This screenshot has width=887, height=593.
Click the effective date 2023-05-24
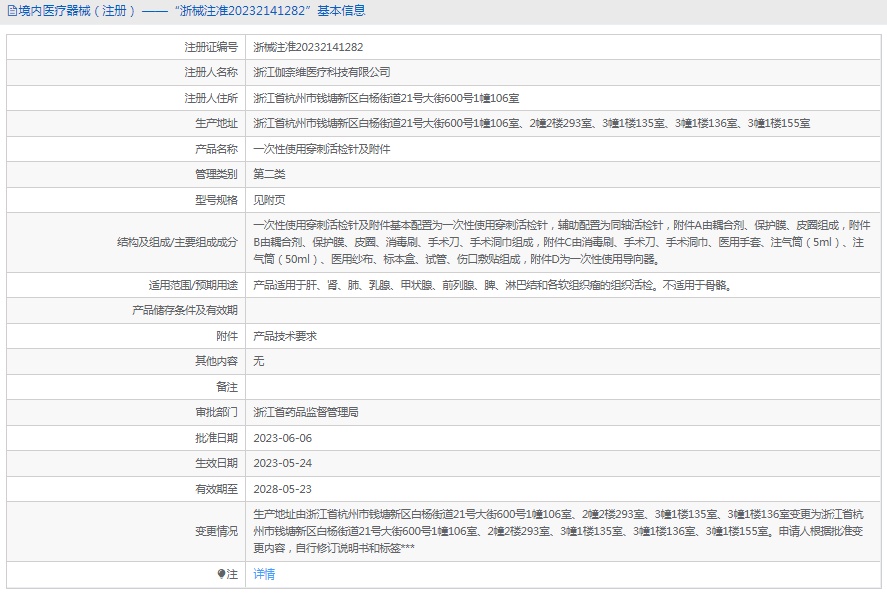click(x=283, y=463)
